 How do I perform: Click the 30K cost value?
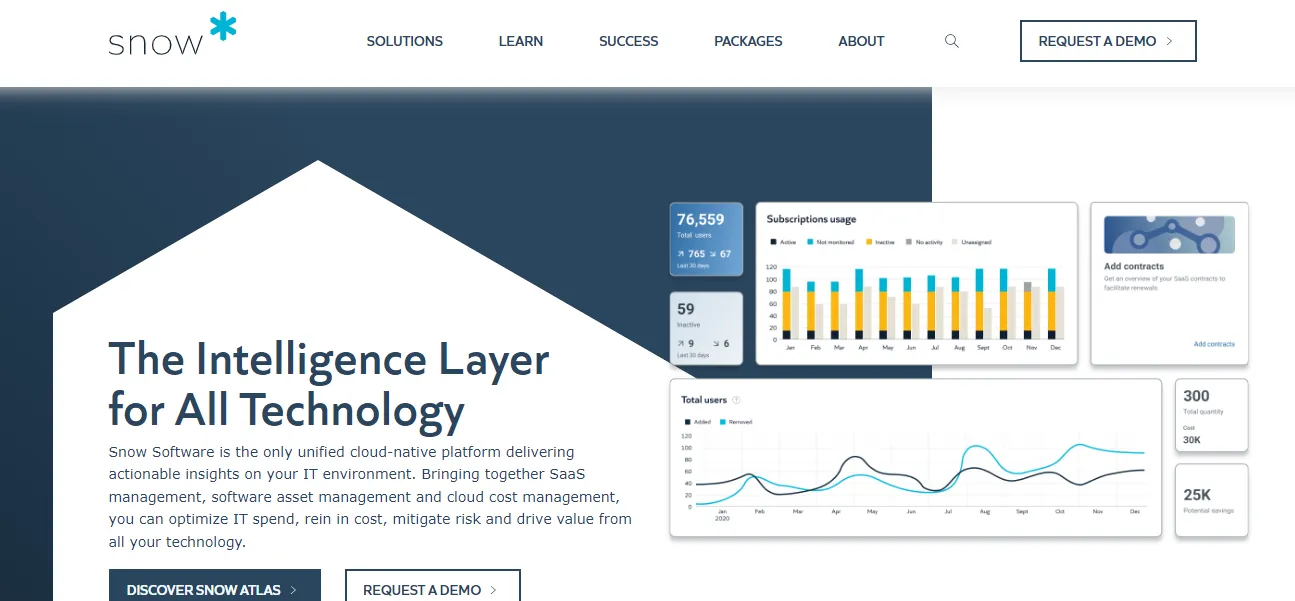pos(1192,440)
